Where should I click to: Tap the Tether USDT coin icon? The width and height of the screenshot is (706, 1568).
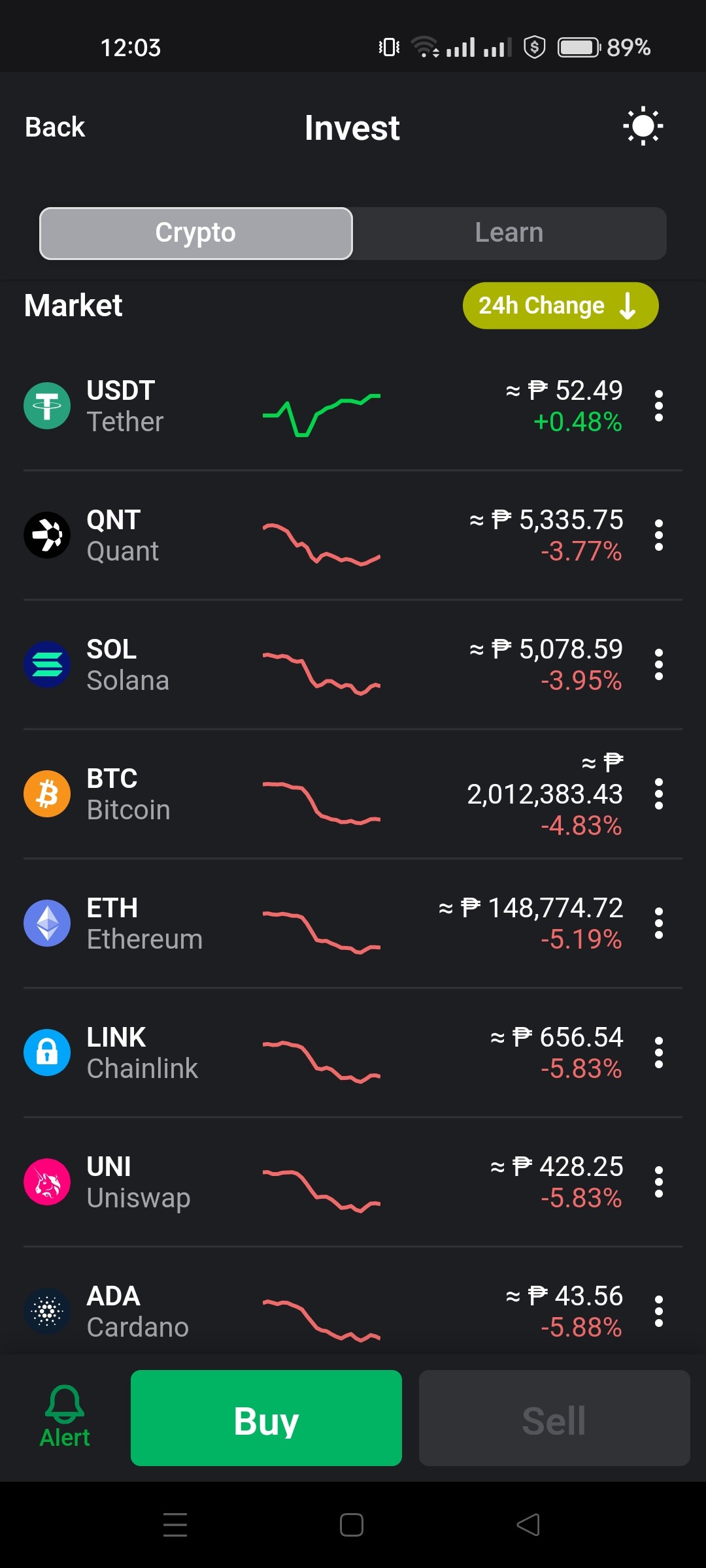47,406
